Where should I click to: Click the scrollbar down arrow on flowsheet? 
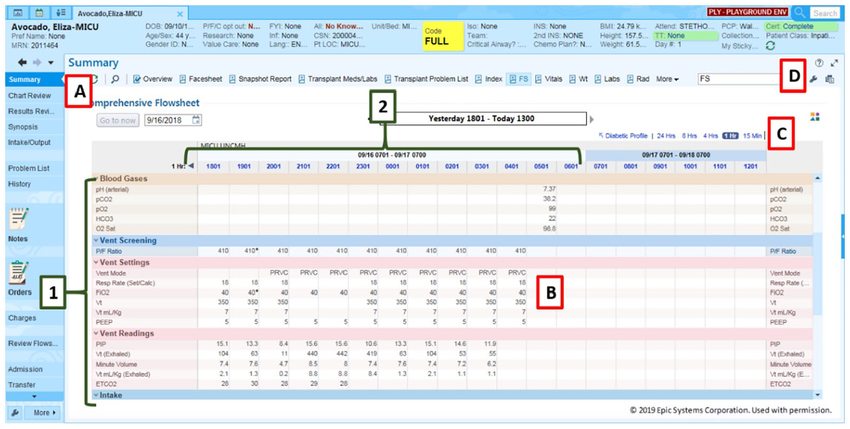817,395
